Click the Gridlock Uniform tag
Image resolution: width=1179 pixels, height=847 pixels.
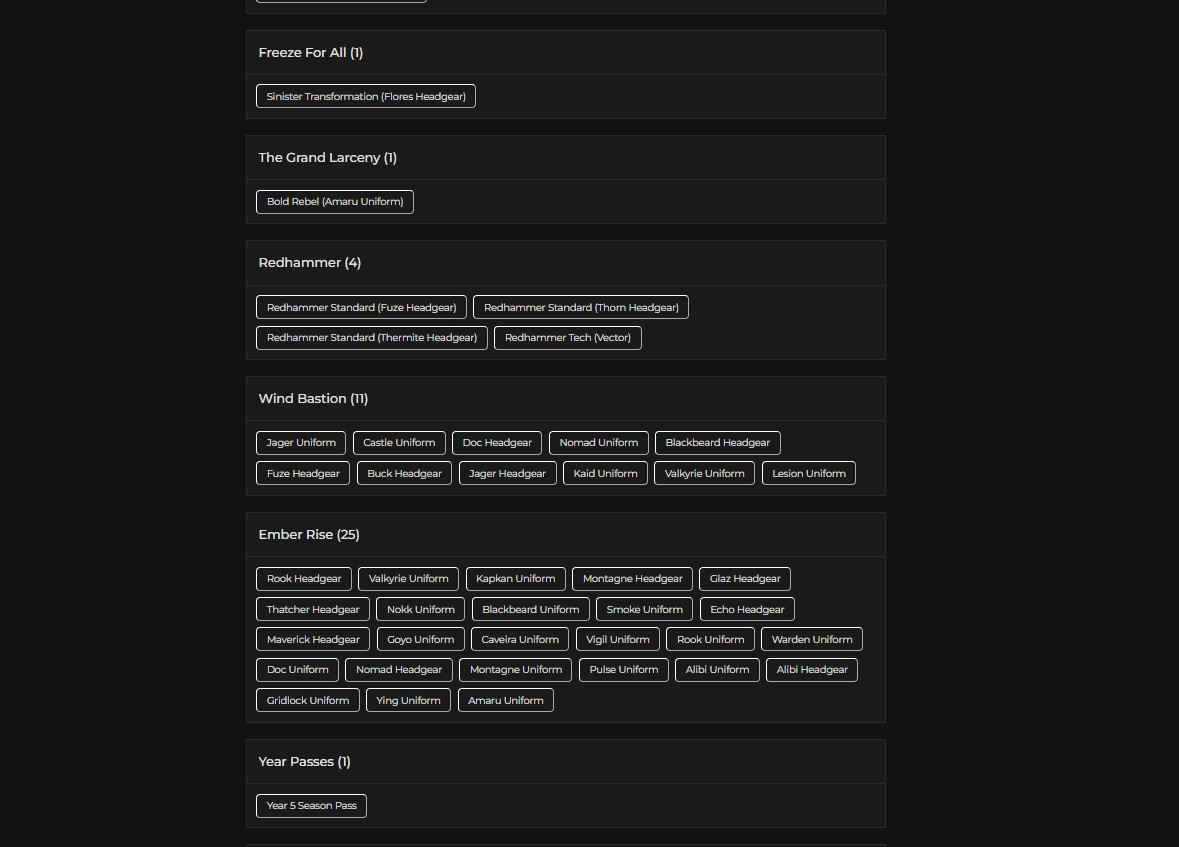(307, 701)
